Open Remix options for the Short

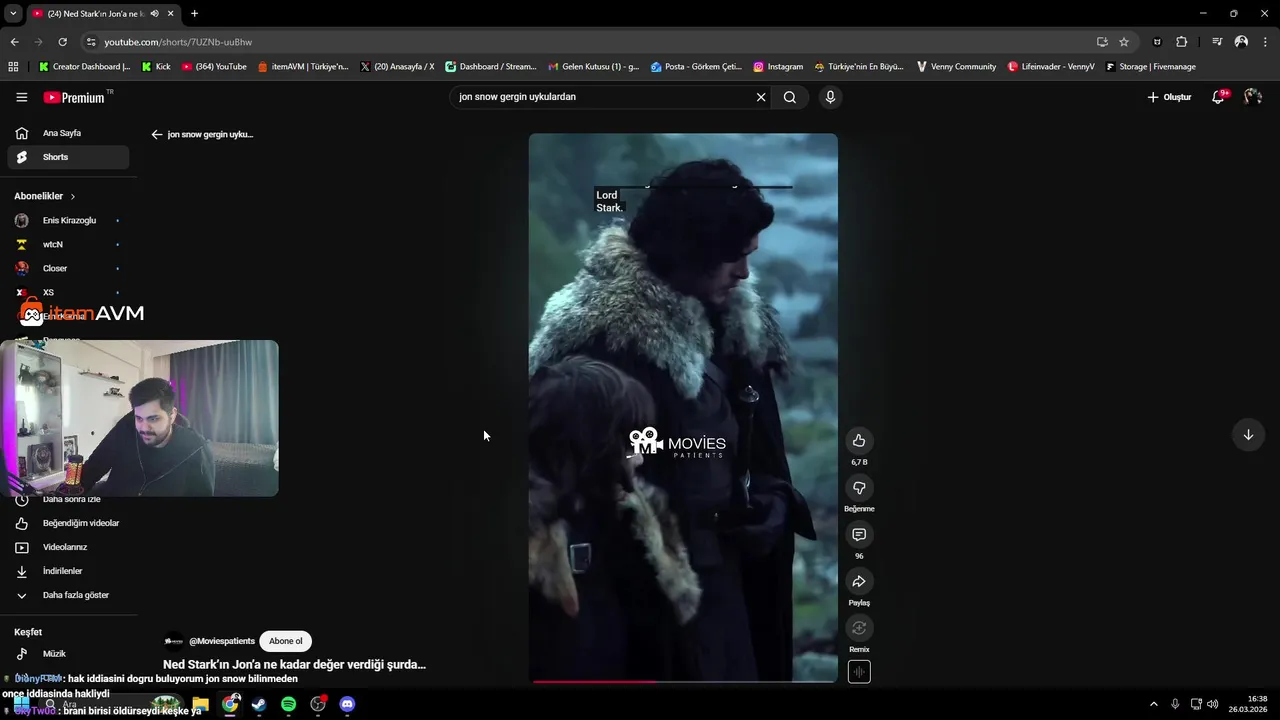pyautogui.click(x=859, y=628)
